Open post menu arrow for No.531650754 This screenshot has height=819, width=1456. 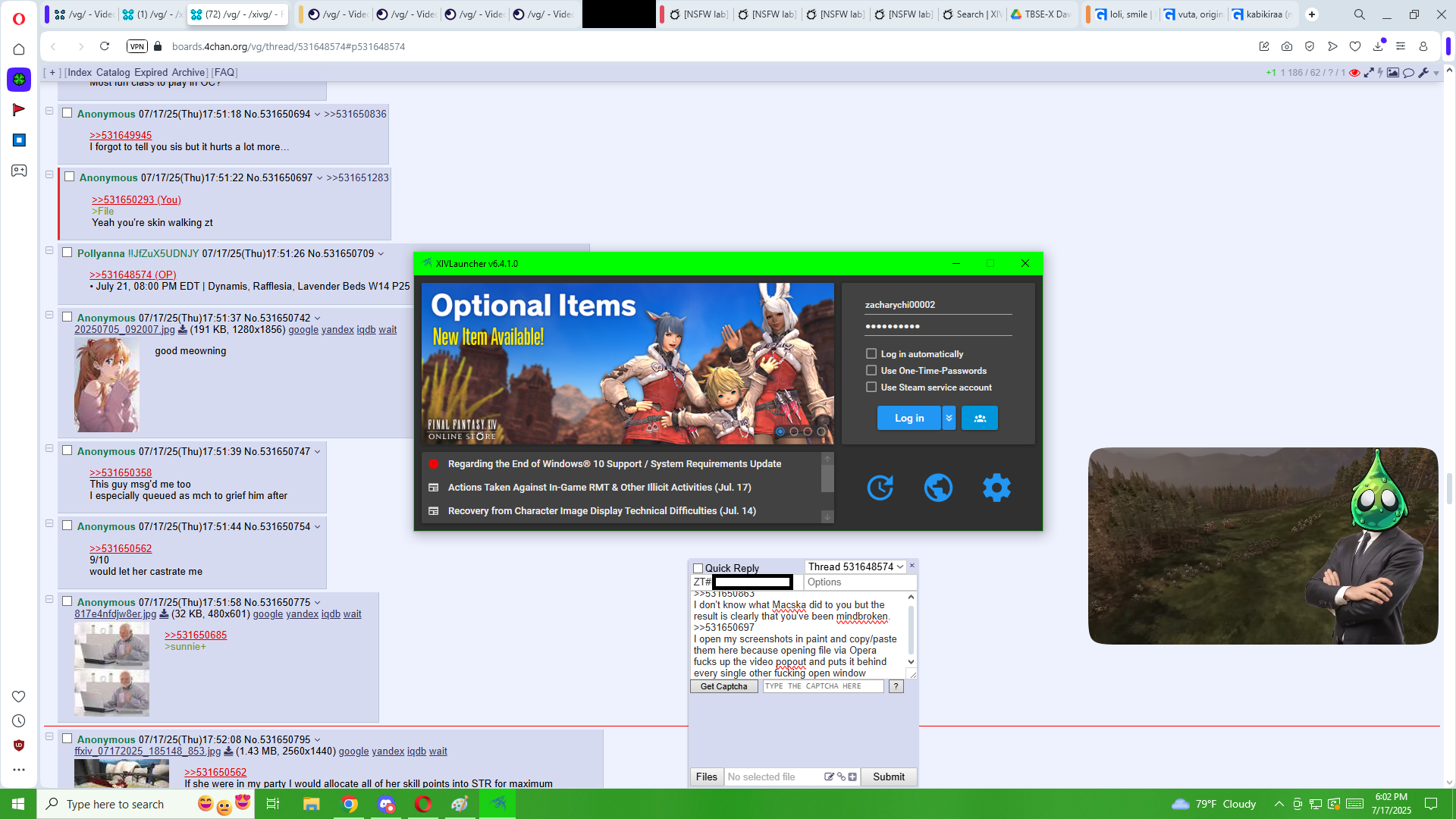317,527
